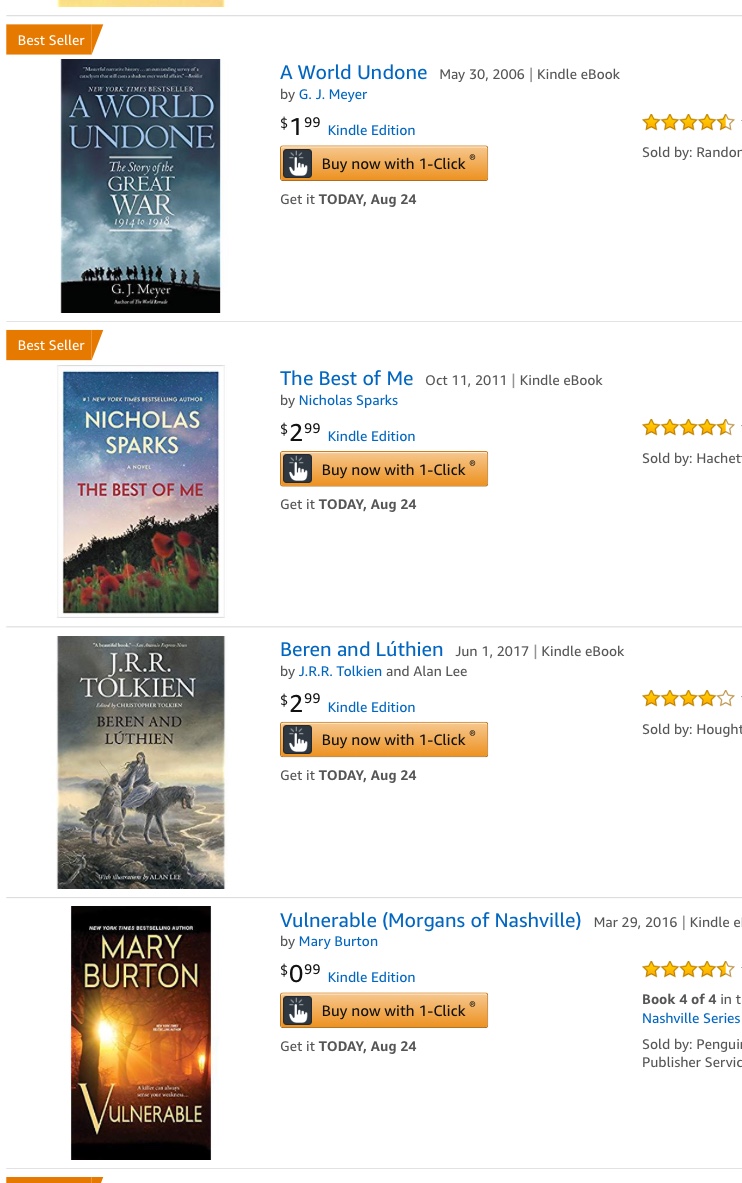Click the Best Seller badge above A World Undone
The image size is (742, 1183).
click(x=52, y=40)
